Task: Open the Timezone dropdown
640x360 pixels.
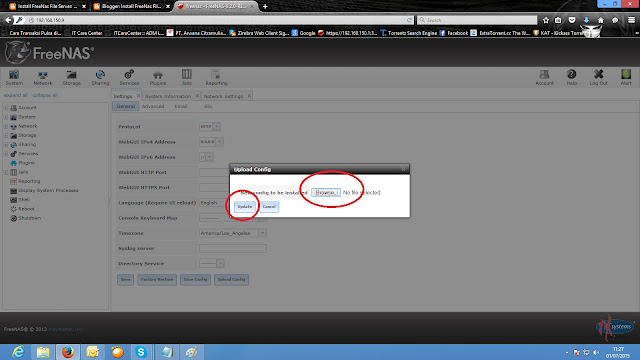Action: pos(262,233)
